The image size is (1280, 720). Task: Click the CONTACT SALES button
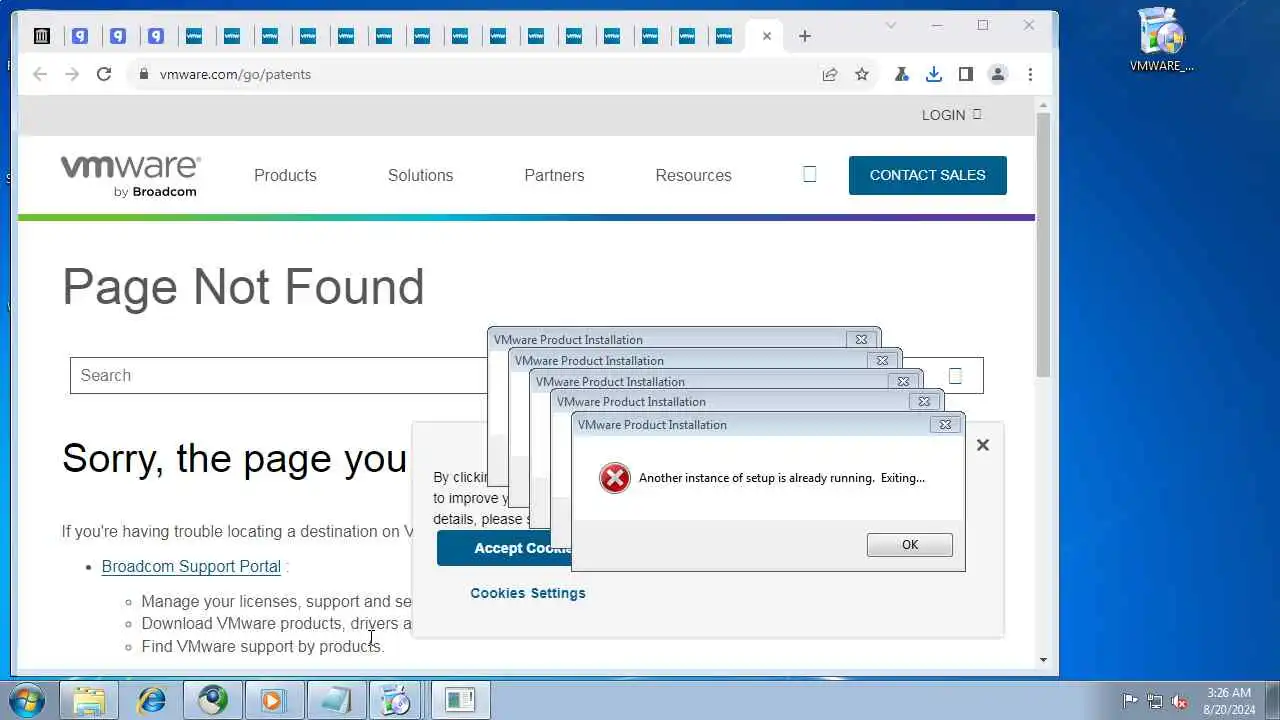coord(928,175)
